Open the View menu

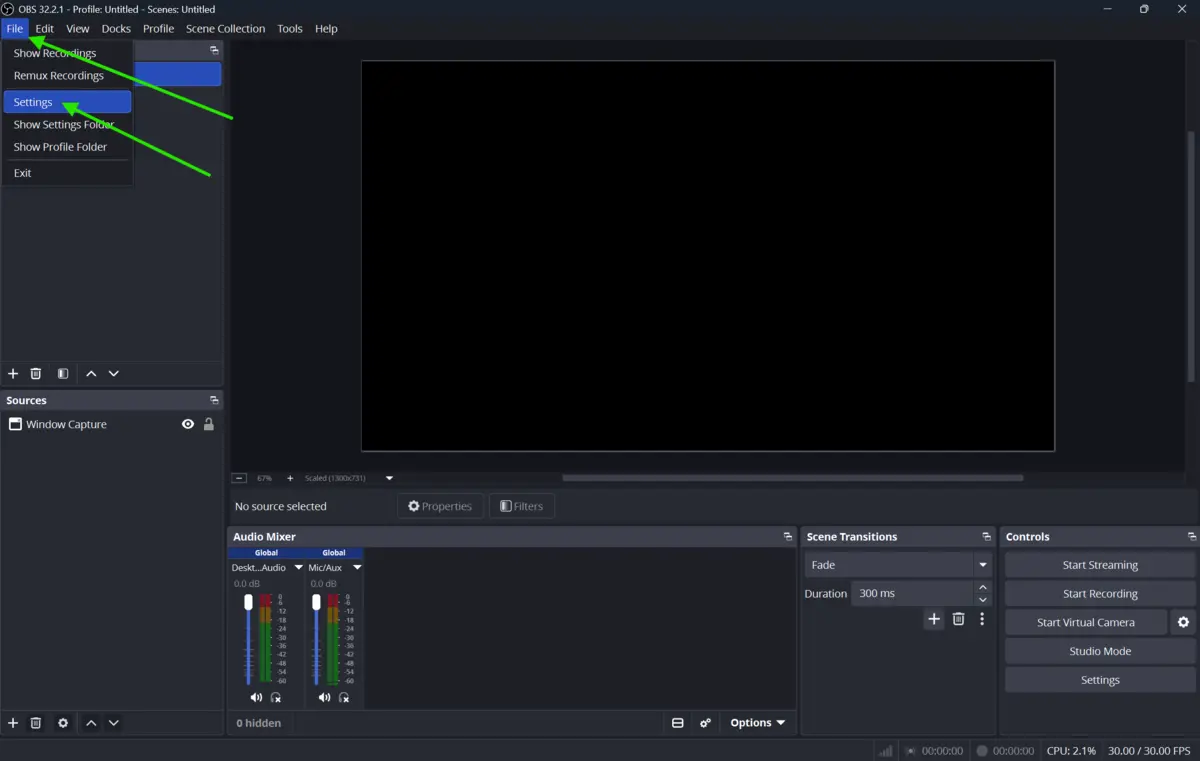(x=77, y=28)
